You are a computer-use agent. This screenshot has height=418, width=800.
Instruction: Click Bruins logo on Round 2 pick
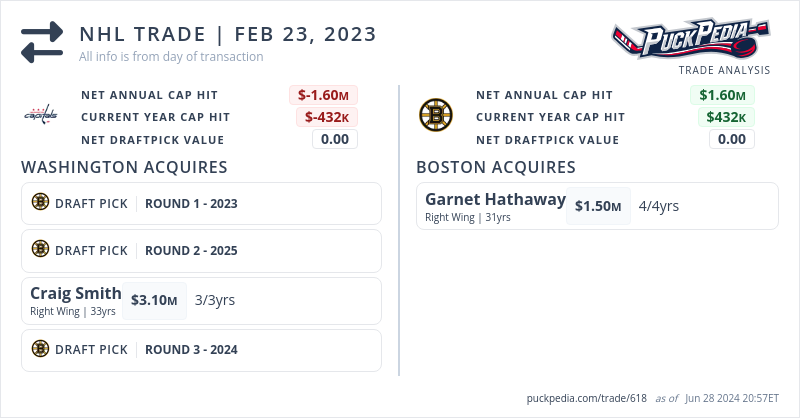40,250
